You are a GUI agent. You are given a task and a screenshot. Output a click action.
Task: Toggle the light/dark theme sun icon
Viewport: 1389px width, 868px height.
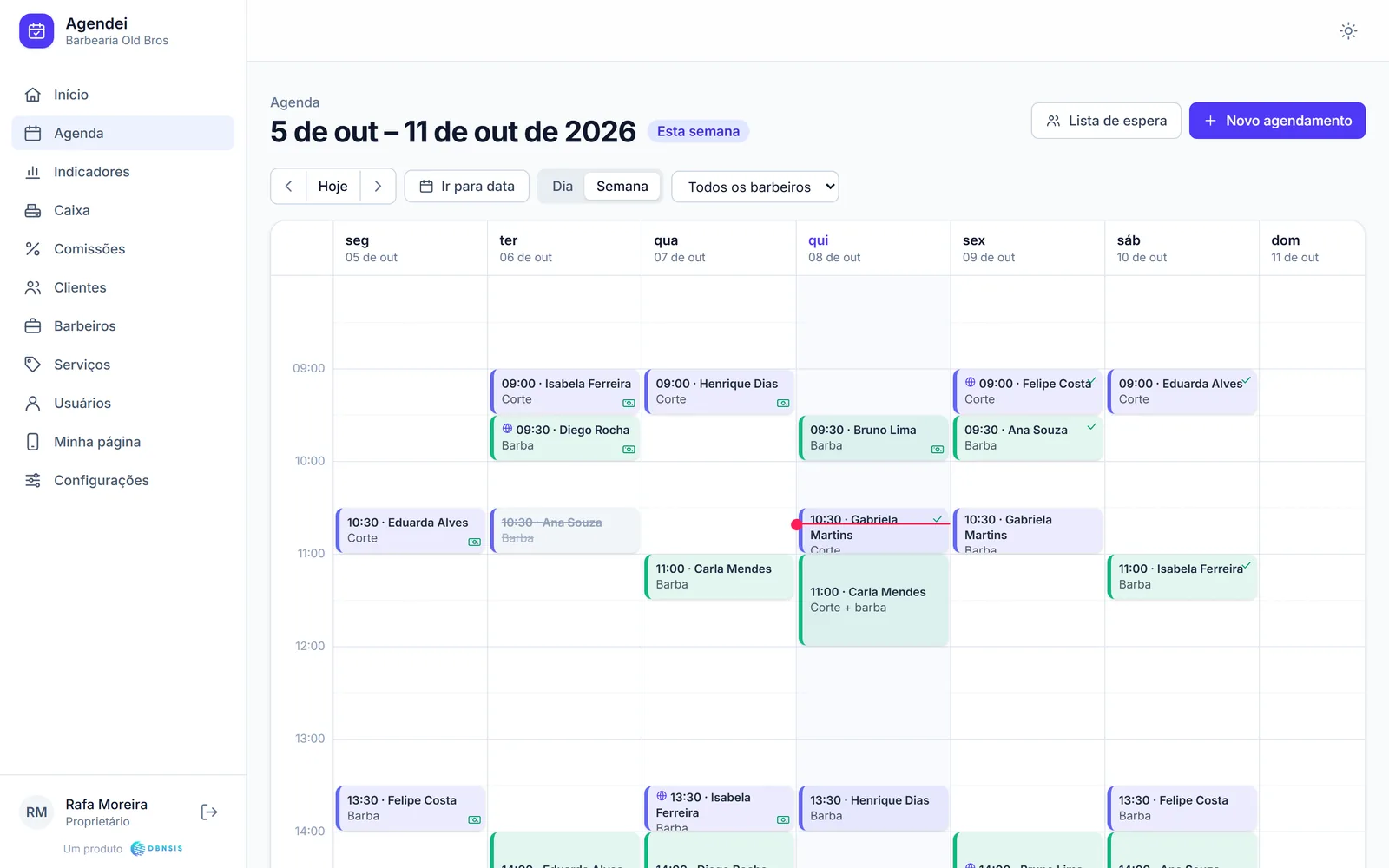pos(1348,31)
